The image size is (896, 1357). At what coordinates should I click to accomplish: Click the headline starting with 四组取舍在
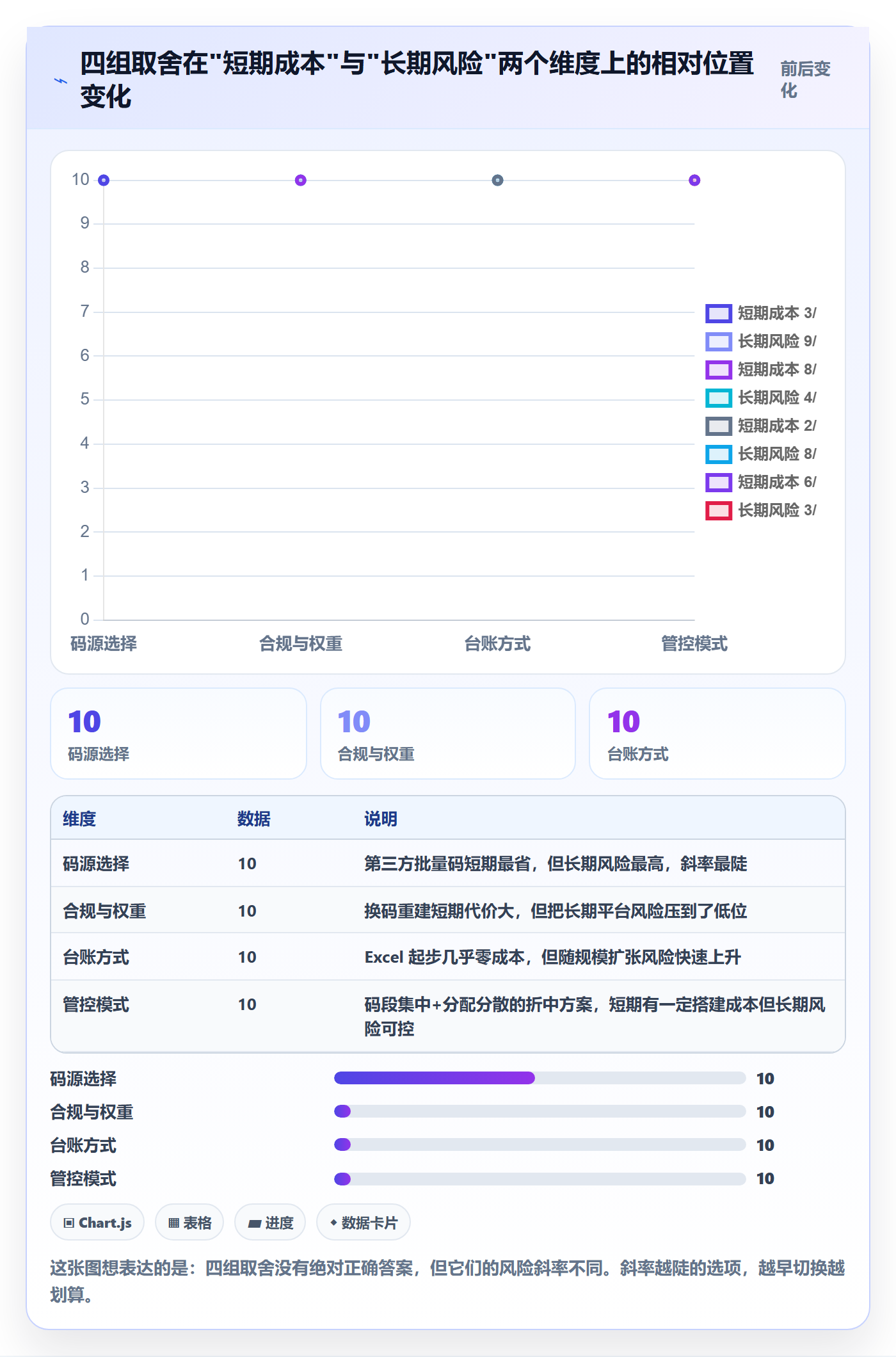417,80
